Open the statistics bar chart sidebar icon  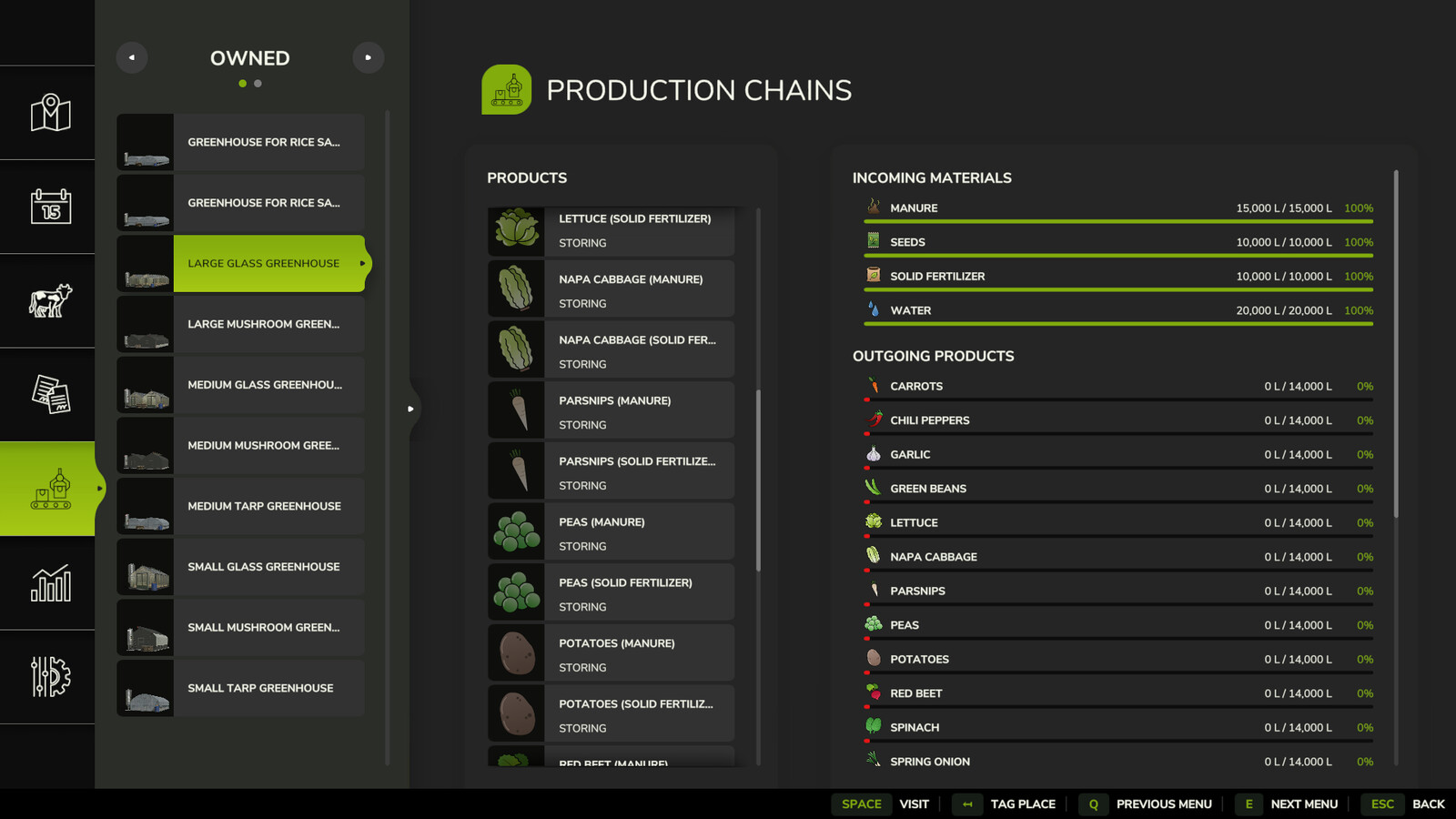(x=50, y=583)
